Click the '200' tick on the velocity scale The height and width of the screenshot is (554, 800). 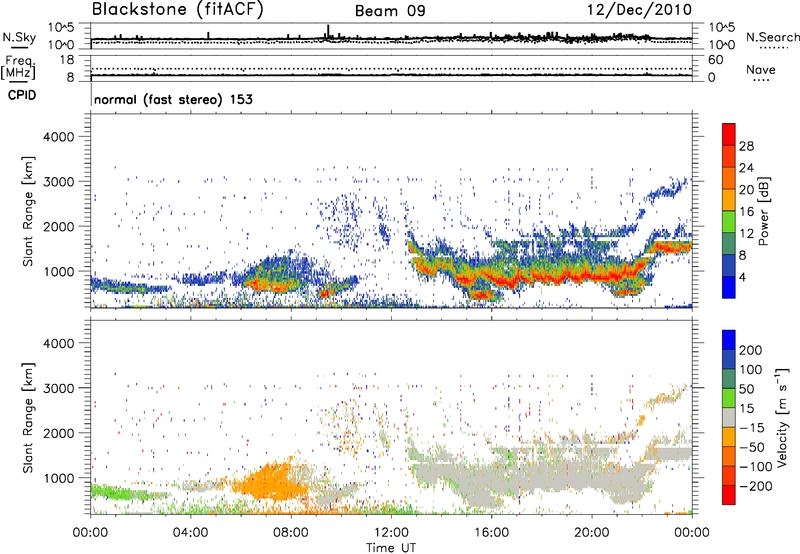coord(750,350)
